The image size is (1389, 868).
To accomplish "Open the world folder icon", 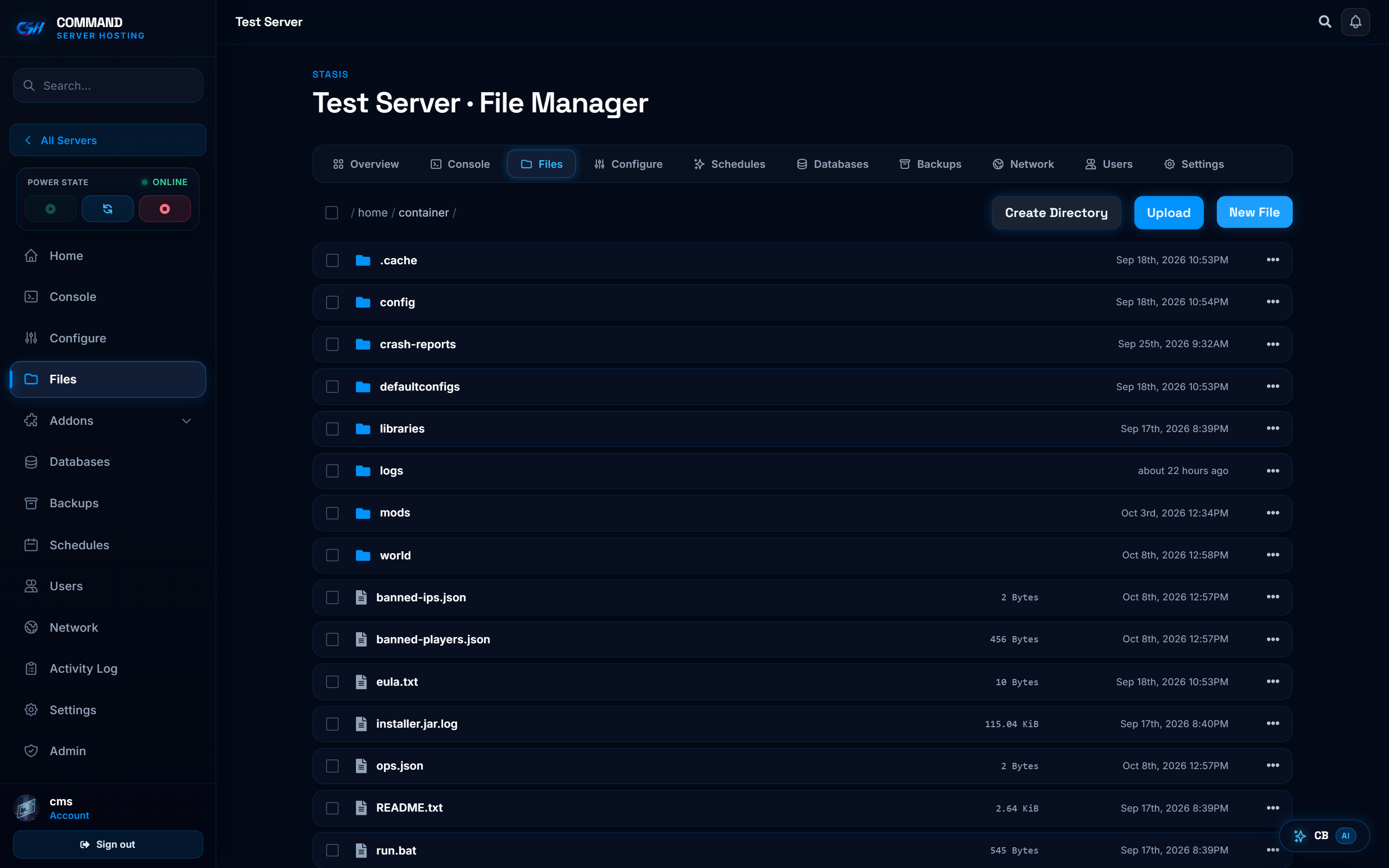I will pos(363,555).
